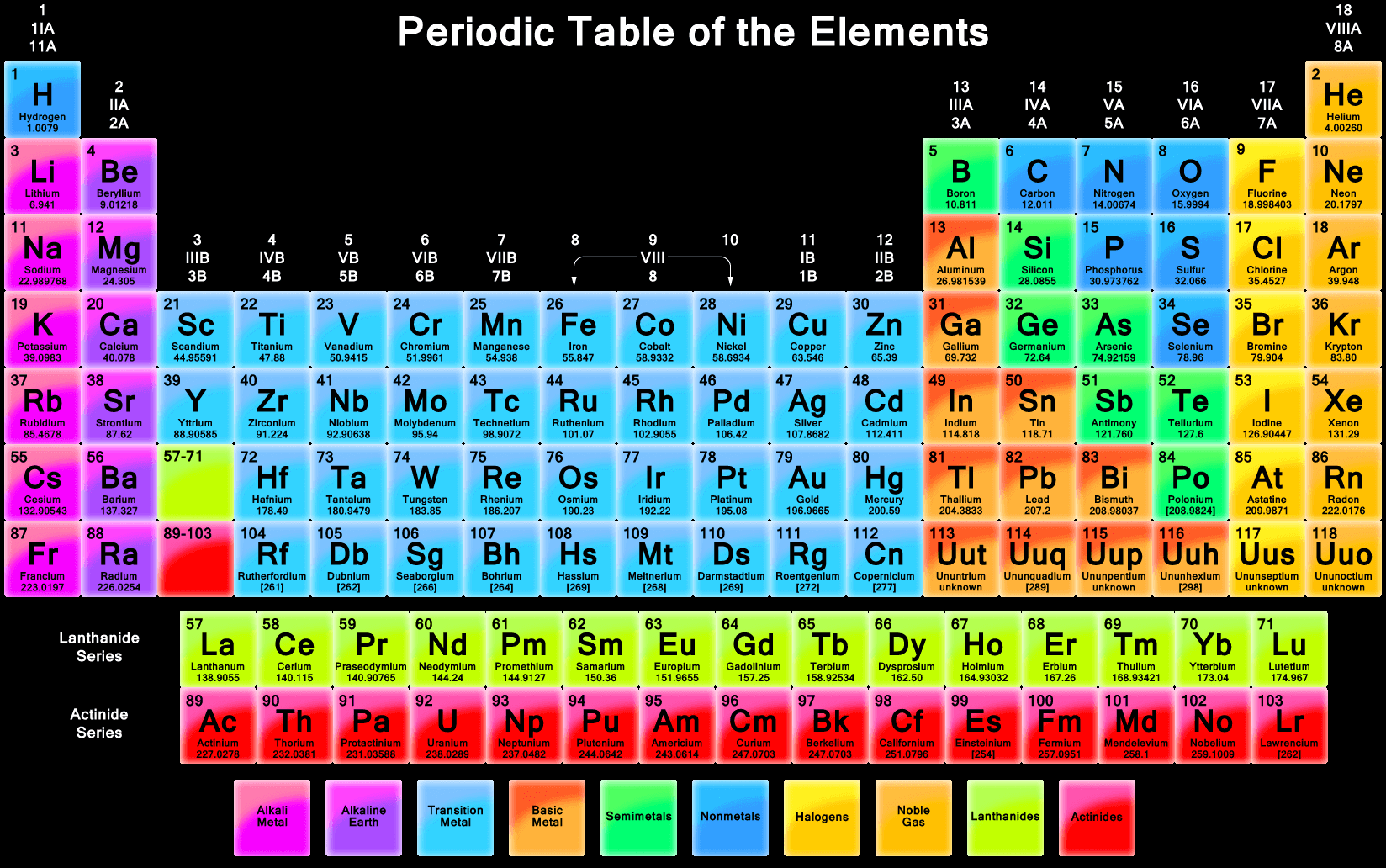The image size is (1386, 868).
Task: Click the Hydrogen element tile
Action: point(42,99)
